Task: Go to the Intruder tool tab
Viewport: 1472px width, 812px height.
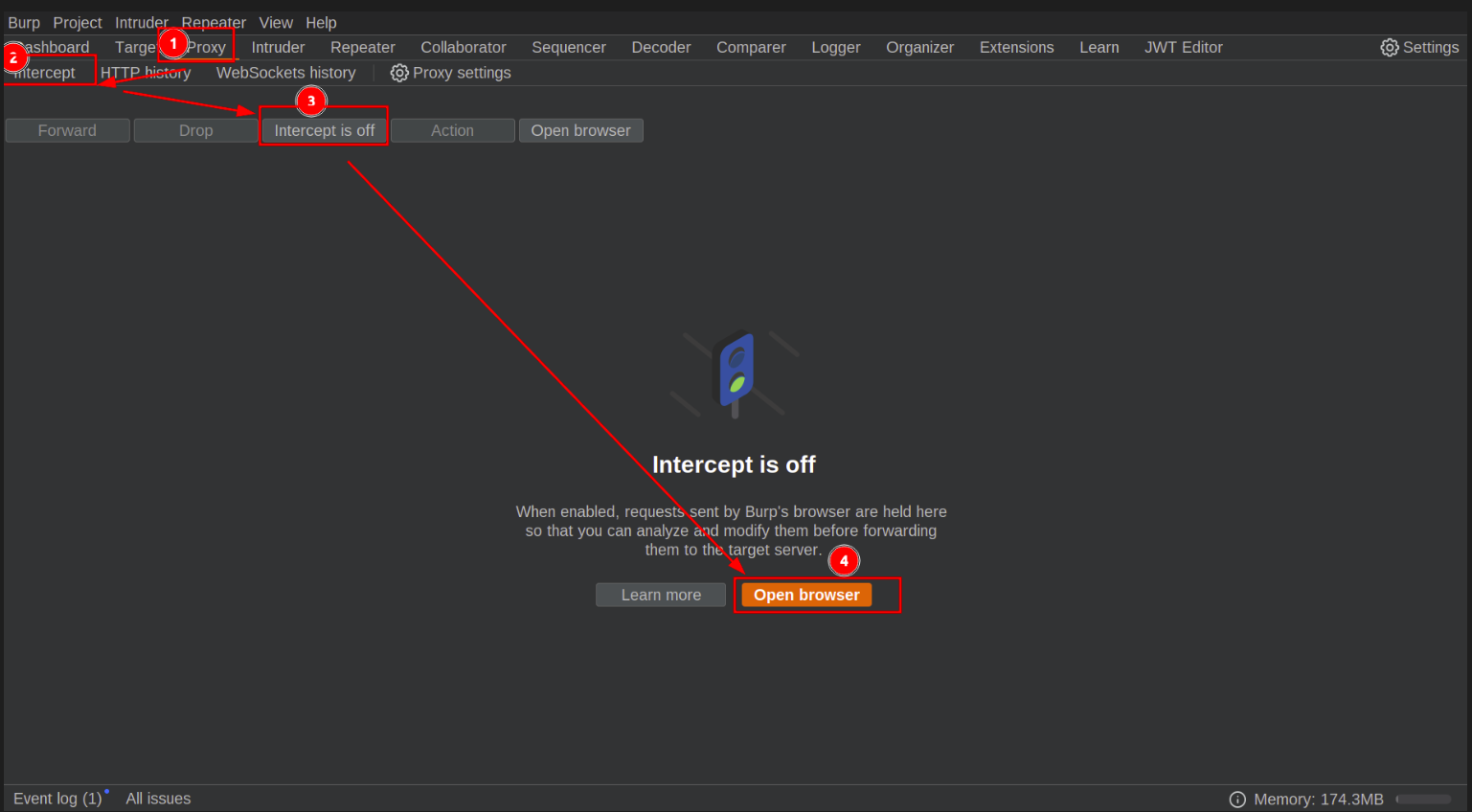Action: pos(278,47)
